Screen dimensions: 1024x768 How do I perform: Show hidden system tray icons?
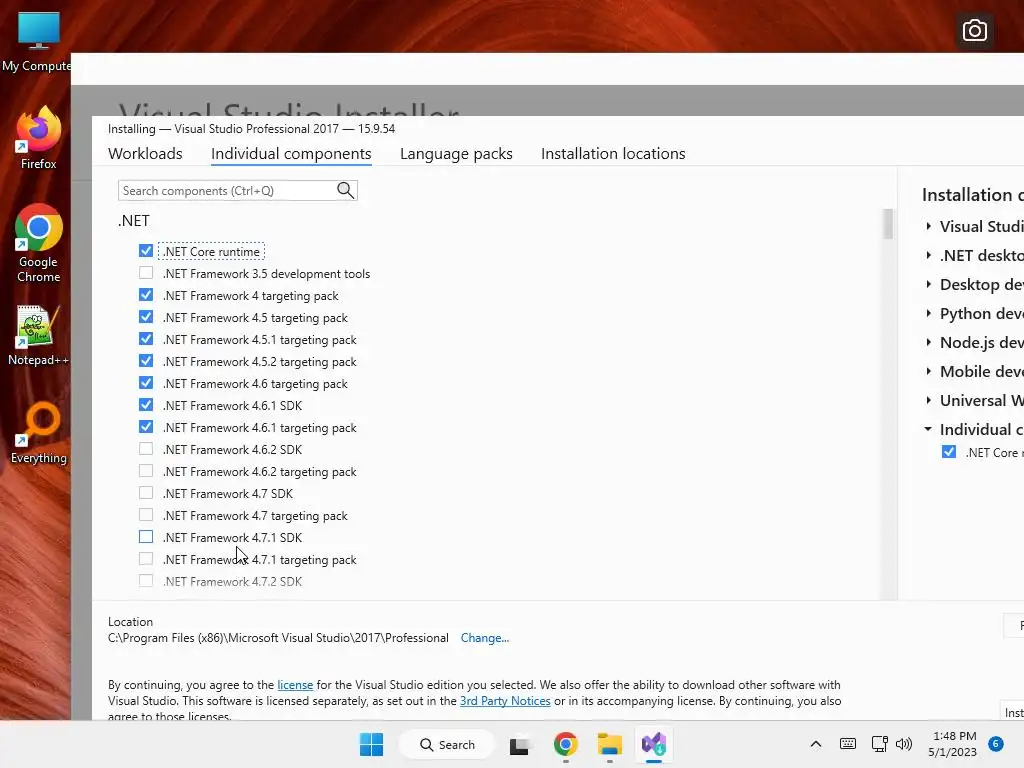(x=816, y=744)
